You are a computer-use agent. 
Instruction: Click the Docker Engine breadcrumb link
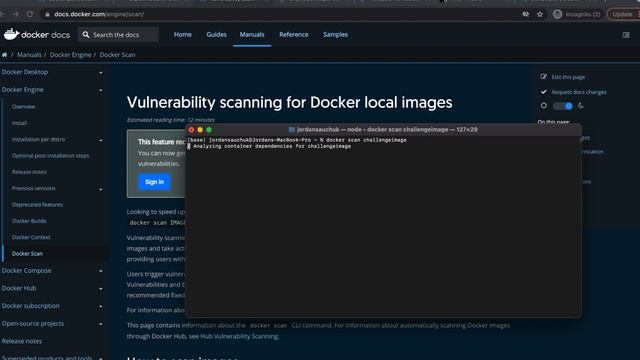pyautogui.click(x=71, y=55)
